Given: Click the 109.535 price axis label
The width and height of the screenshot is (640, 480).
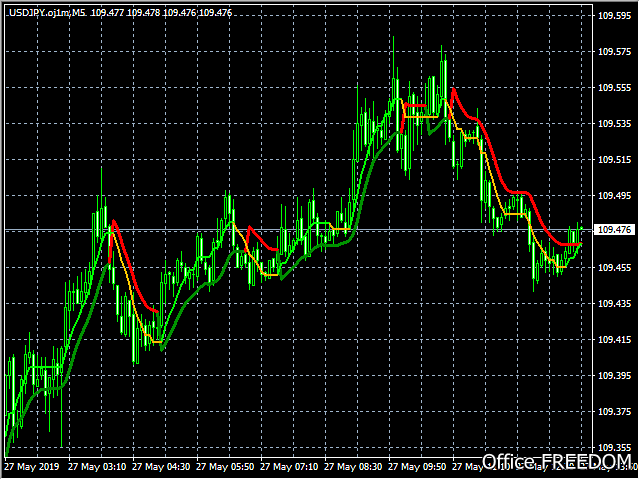Looking at the screenshot, I should pos(614,124).
